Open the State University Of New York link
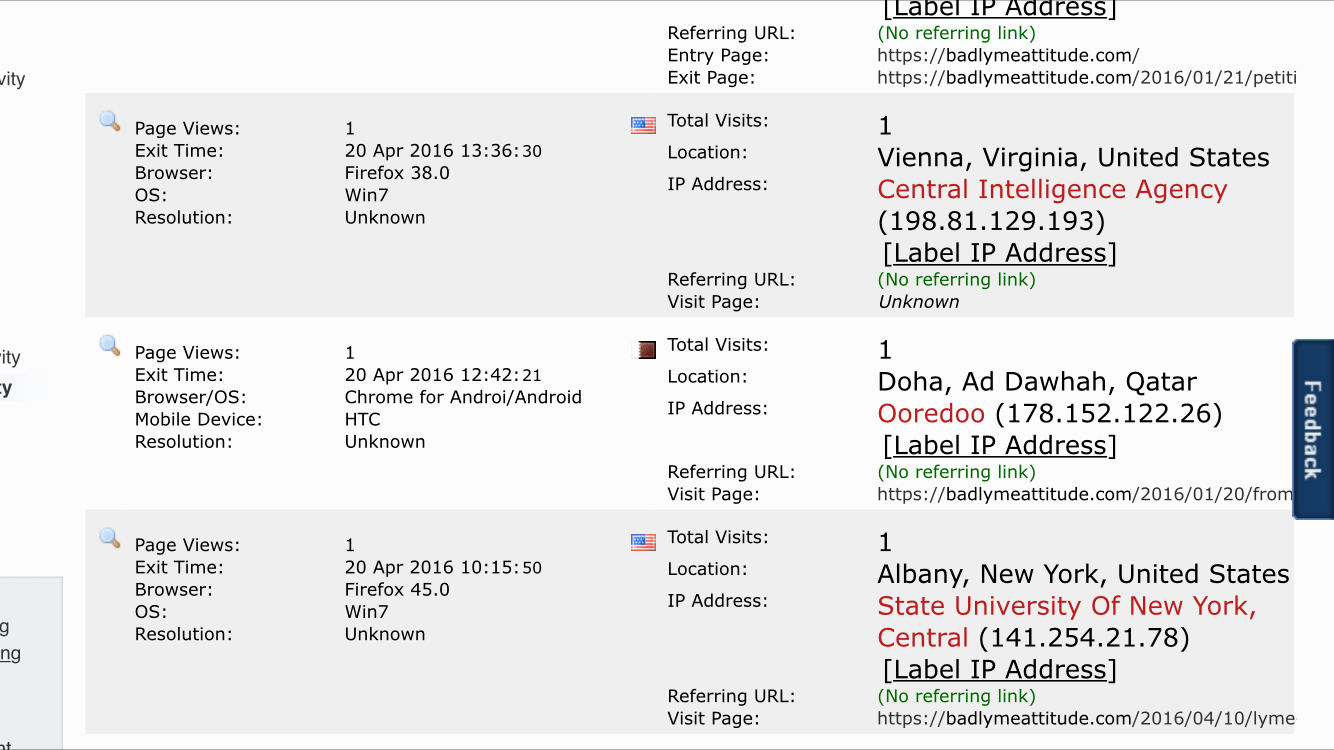The height and width of the screenshot is (750, 1334). coord(1066,606)
